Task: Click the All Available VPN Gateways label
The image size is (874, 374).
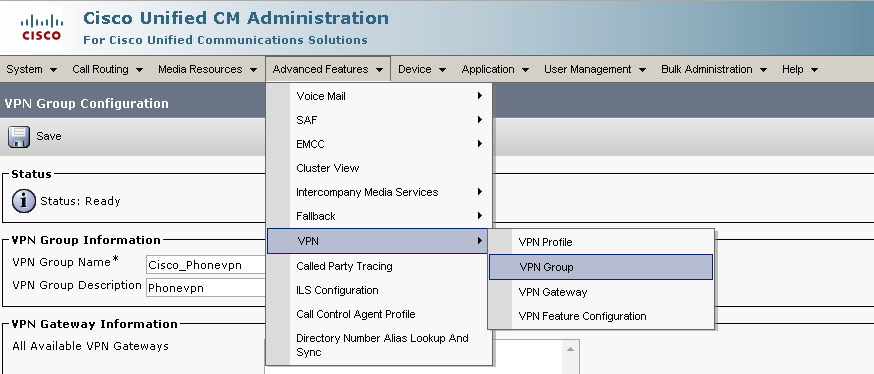Action: point(90,346)
